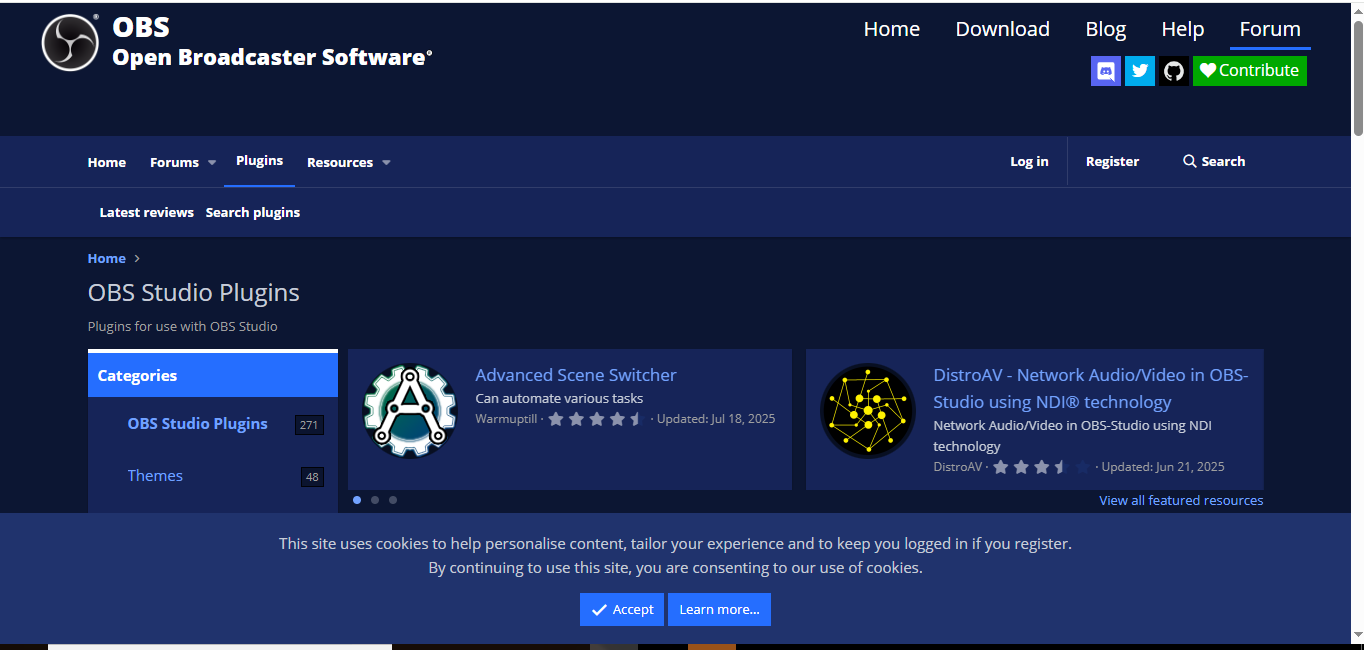Open the OBS Discord server icon

[1106, 71]
